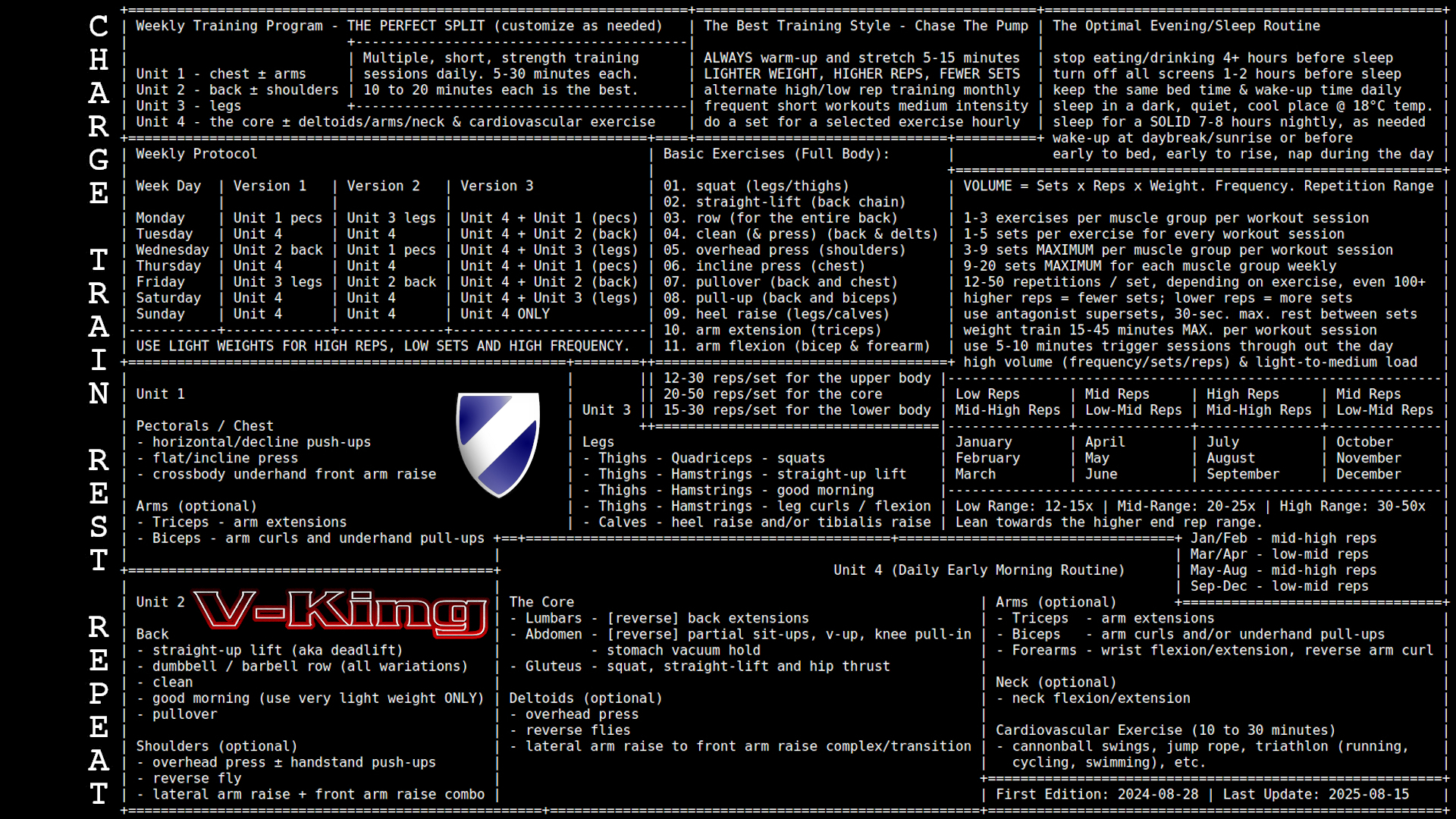Image resolution: width=1456 pixels, height=819 pixels.
Task: Click the Sunday Unit 4 ONLY entry
Action: coord(504,314)
